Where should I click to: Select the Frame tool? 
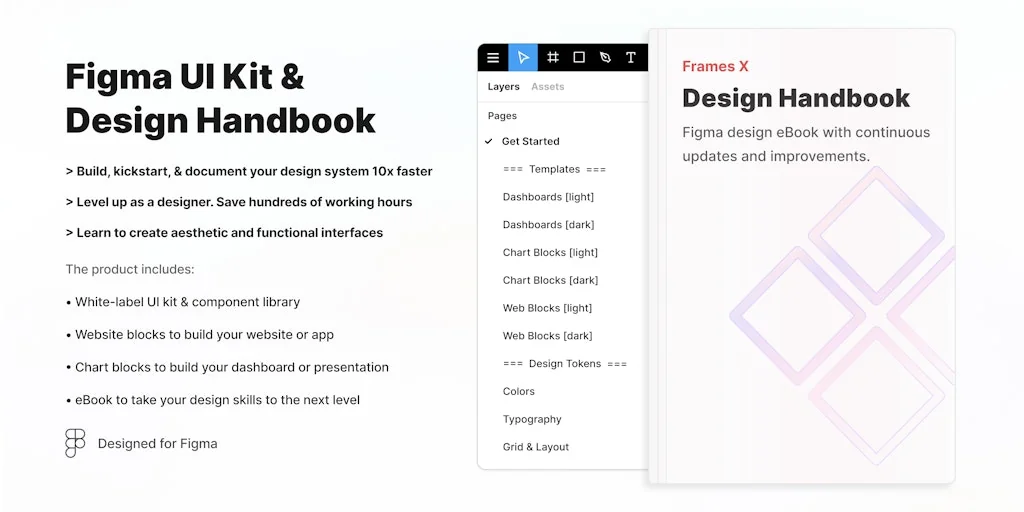552,57
